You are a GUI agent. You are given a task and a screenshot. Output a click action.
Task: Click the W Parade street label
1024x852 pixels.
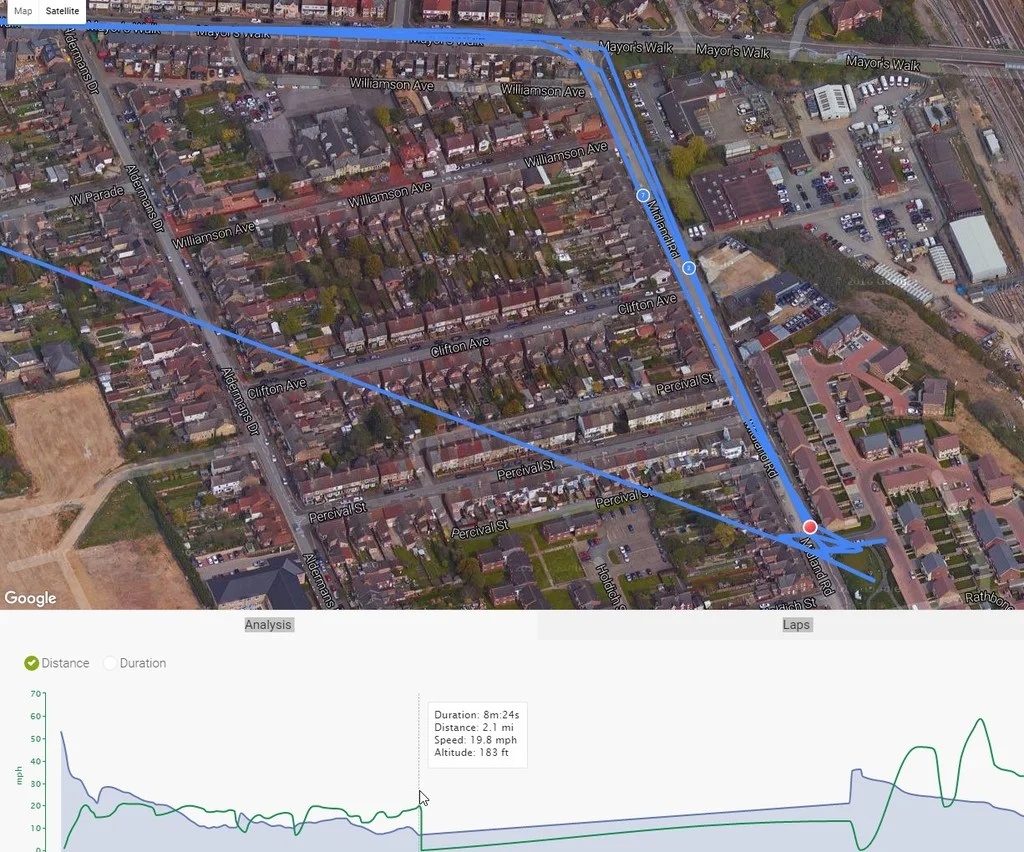pos(97,195)
